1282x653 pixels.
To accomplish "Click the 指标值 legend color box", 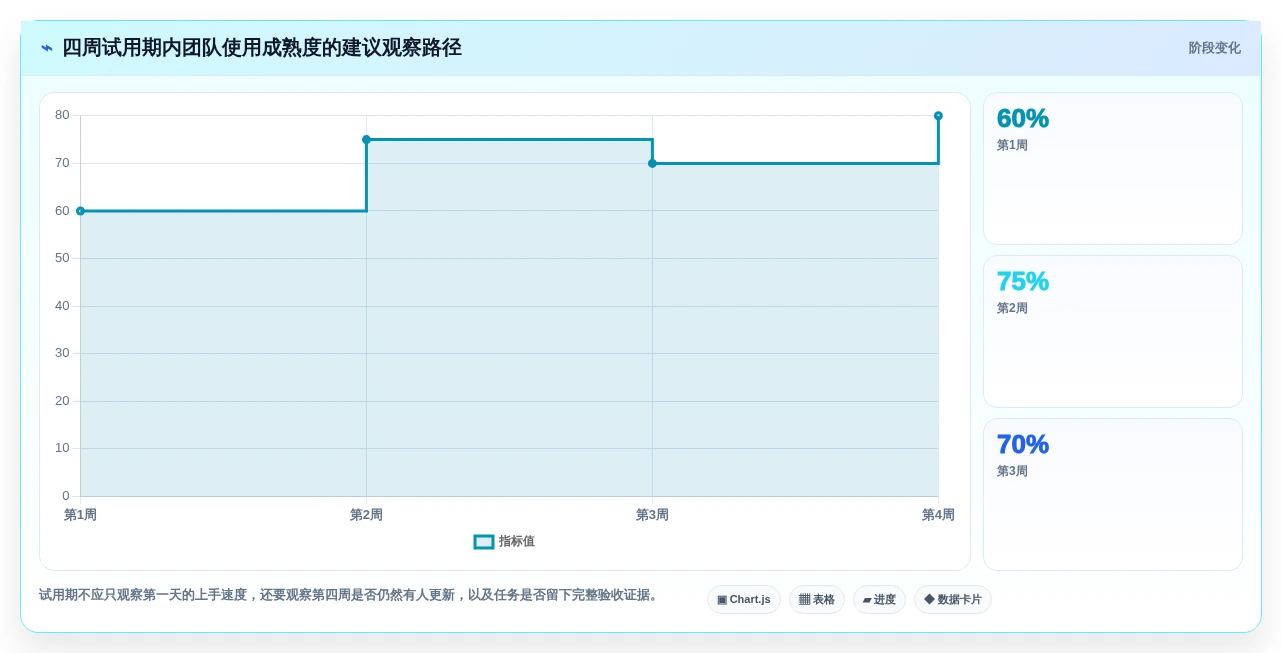I will [x=484, y=541].
